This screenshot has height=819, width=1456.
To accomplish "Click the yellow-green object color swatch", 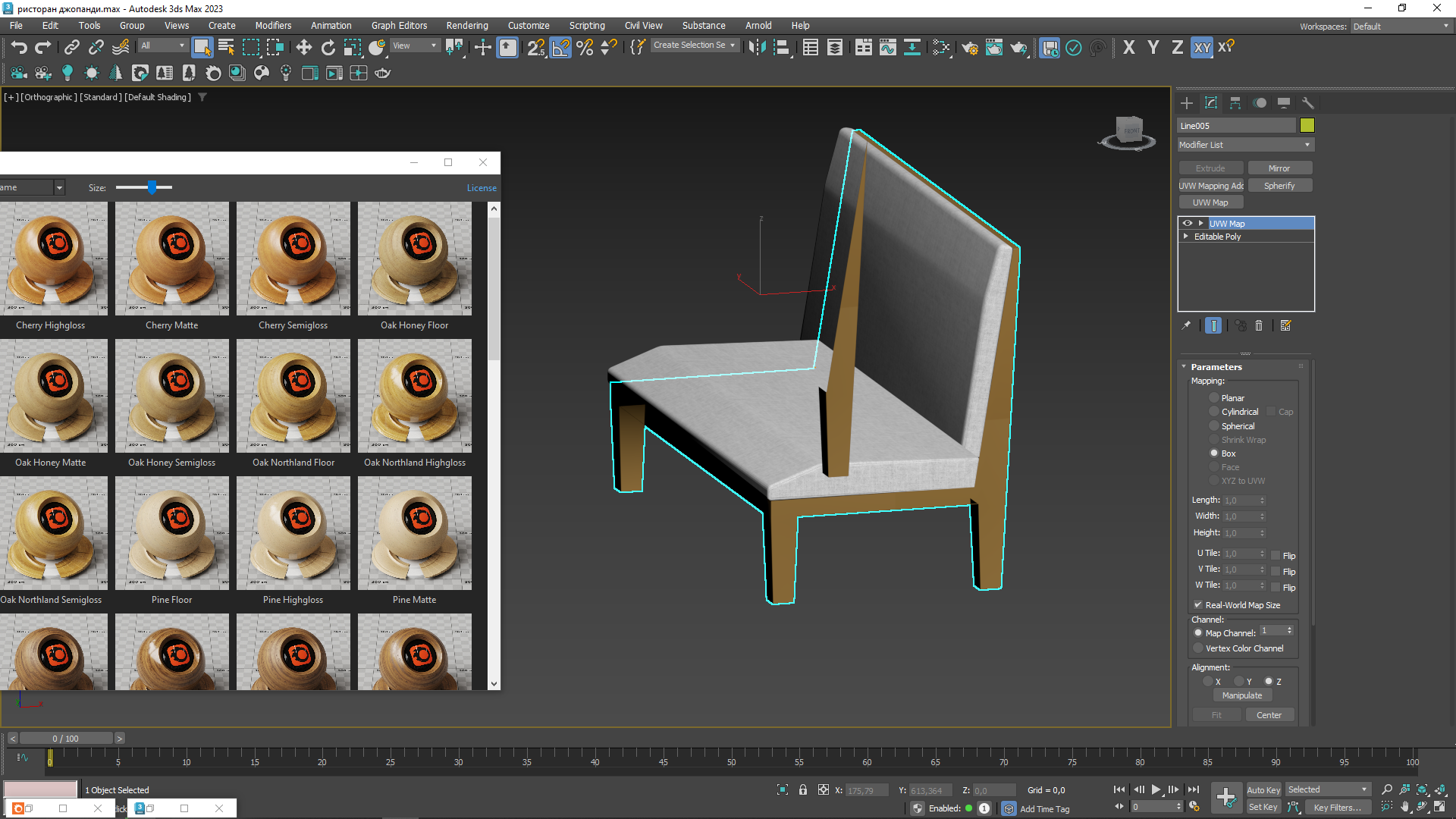I will point(1307,126).
